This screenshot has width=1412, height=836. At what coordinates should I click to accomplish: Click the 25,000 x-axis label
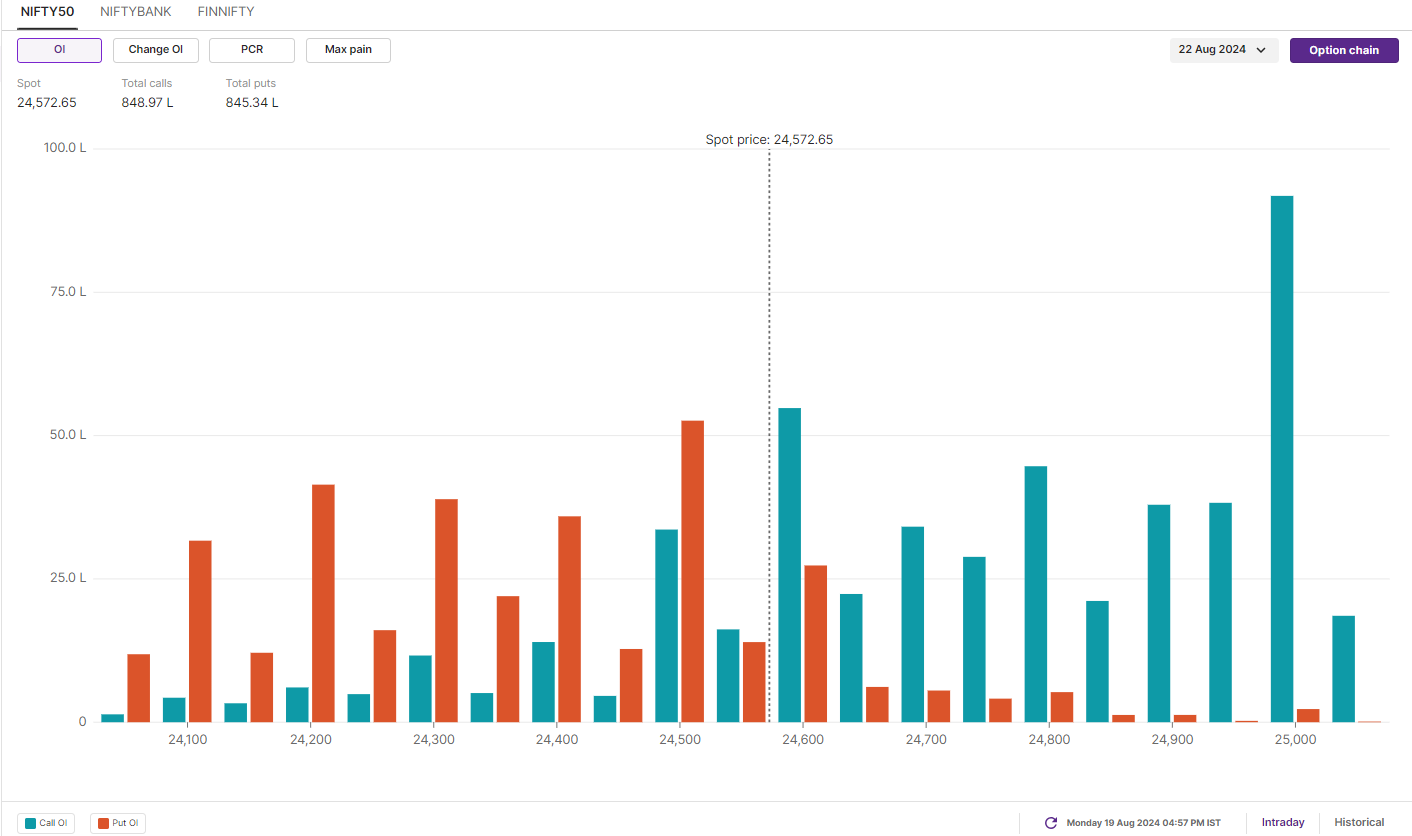click(x=1296, y=740)
